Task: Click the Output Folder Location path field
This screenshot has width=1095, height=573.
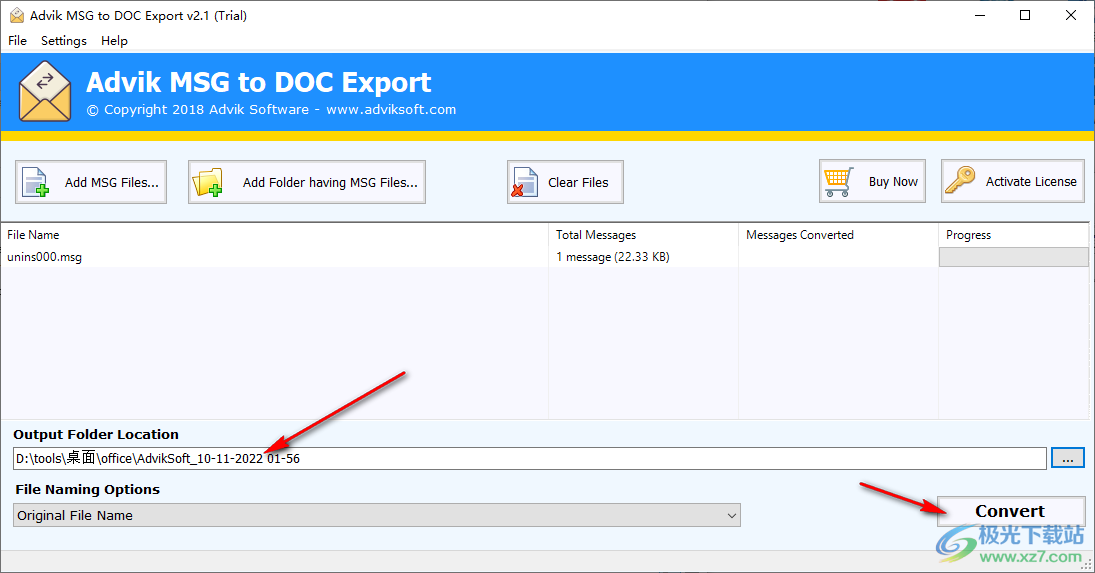Action: click(529, 459)
